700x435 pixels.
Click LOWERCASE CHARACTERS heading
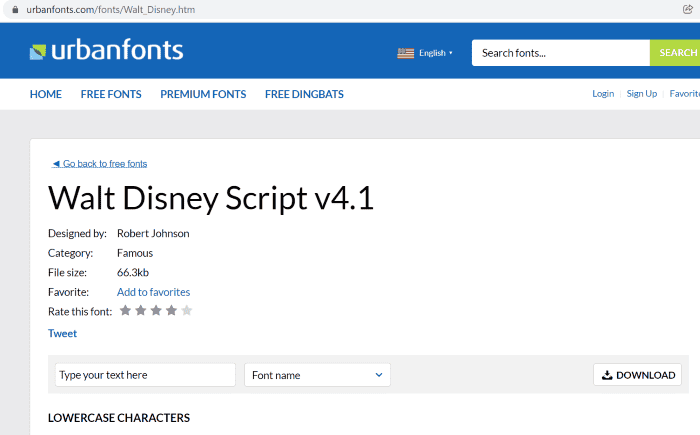click(119, 418)
